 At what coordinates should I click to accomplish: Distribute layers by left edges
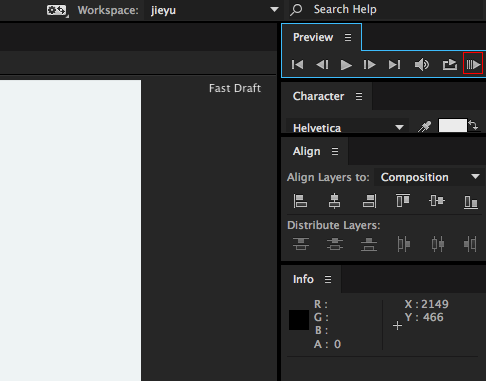click(x=404, y=244)
